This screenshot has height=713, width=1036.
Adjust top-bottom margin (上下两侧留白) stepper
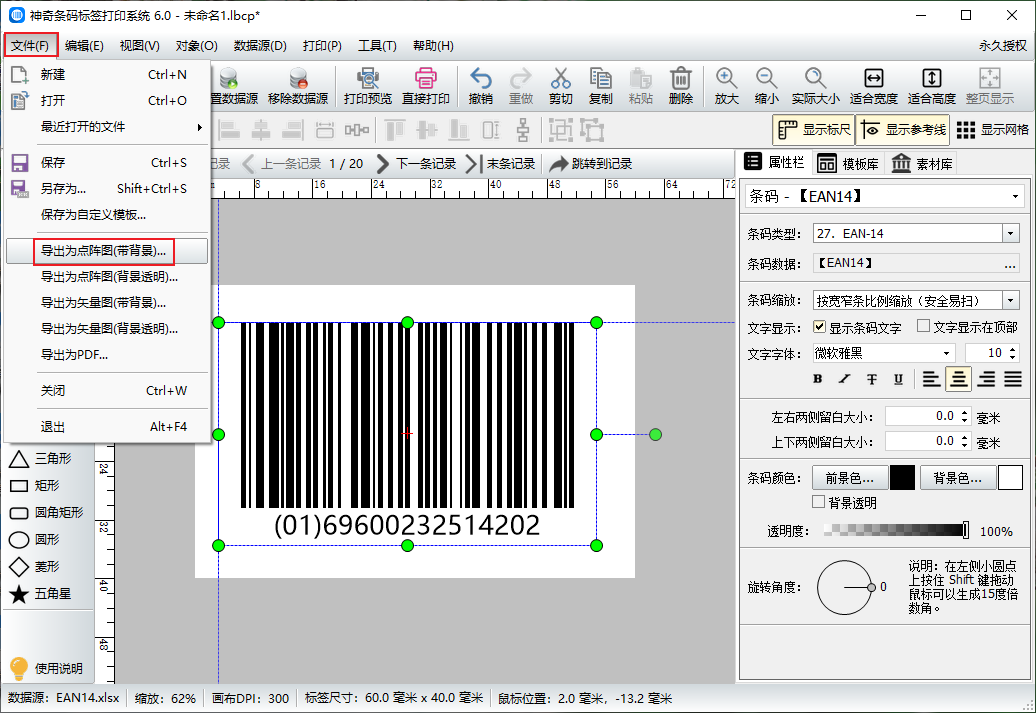pyautogui.click(x=965, y=441)
